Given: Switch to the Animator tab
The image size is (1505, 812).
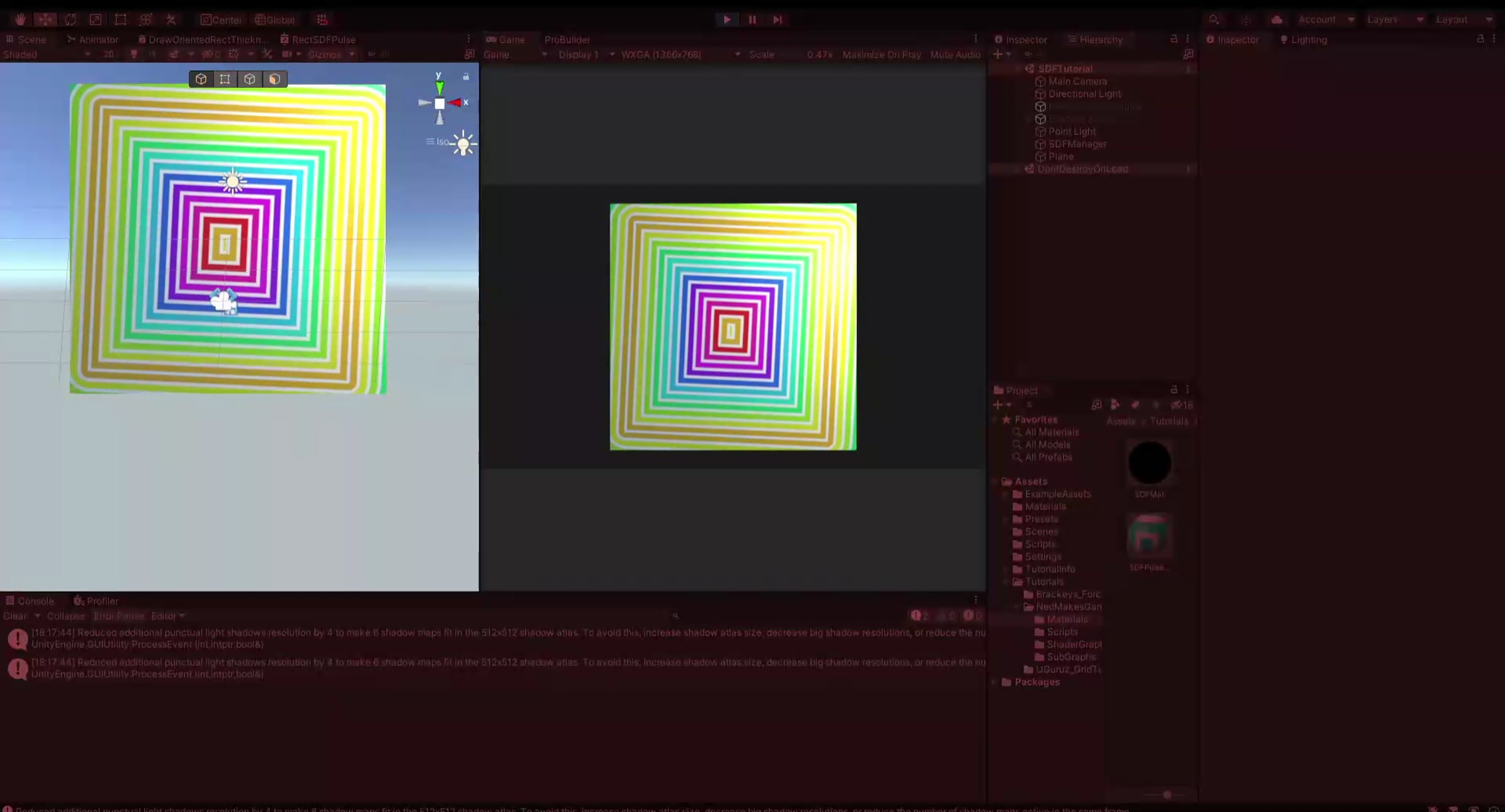Looking at the screenshot, I should [94, 40].
